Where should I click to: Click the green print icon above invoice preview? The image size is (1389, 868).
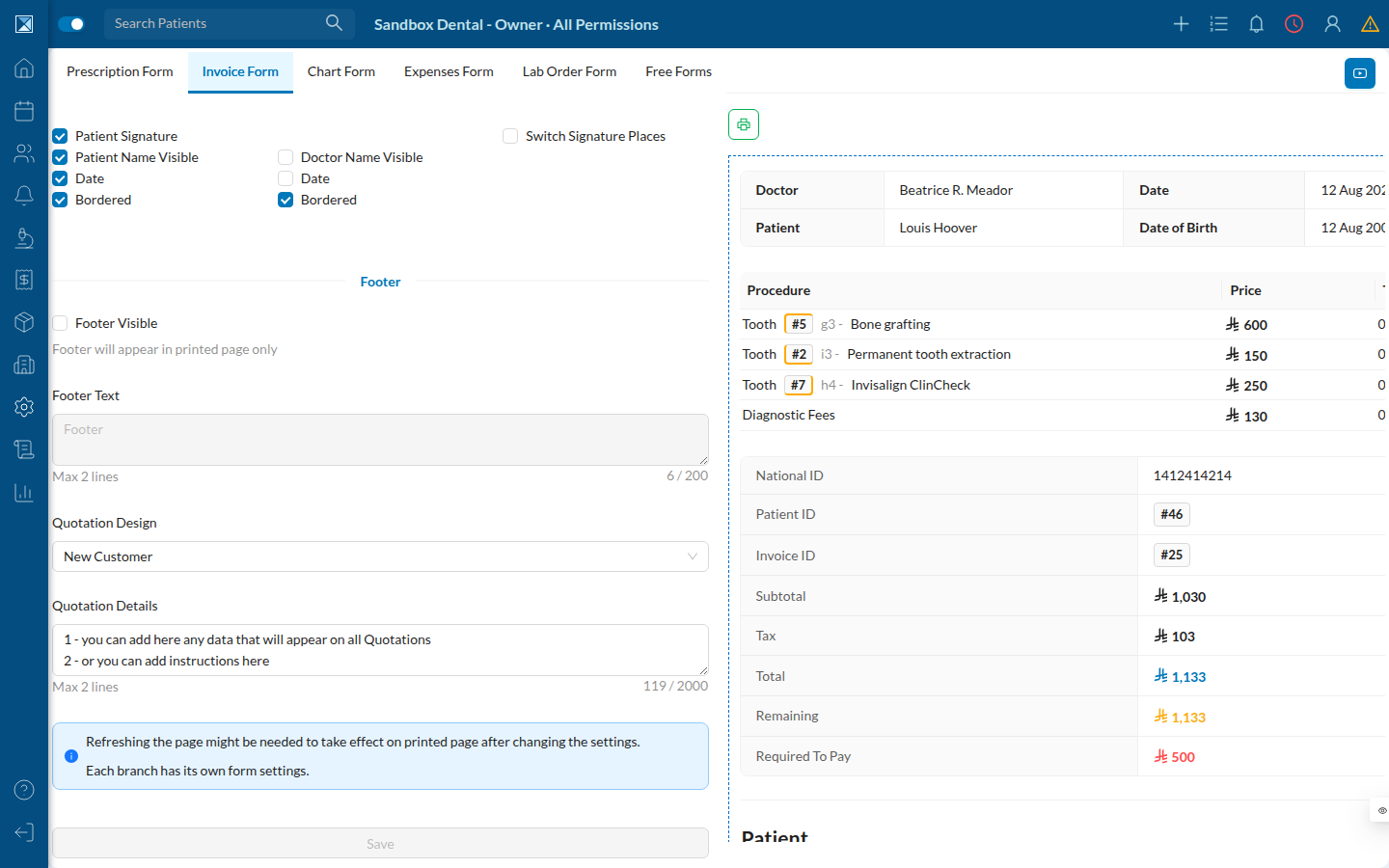pyautogui.click(x=744, y=124)
